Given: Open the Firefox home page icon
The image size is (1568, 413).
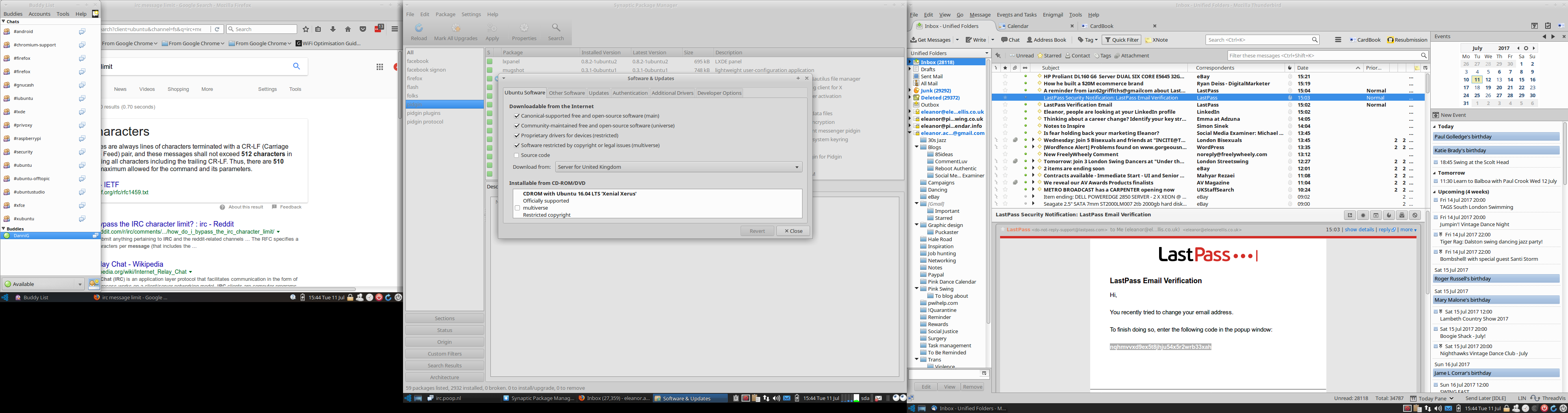Looking at the screenshot, I should coord(348,29).
